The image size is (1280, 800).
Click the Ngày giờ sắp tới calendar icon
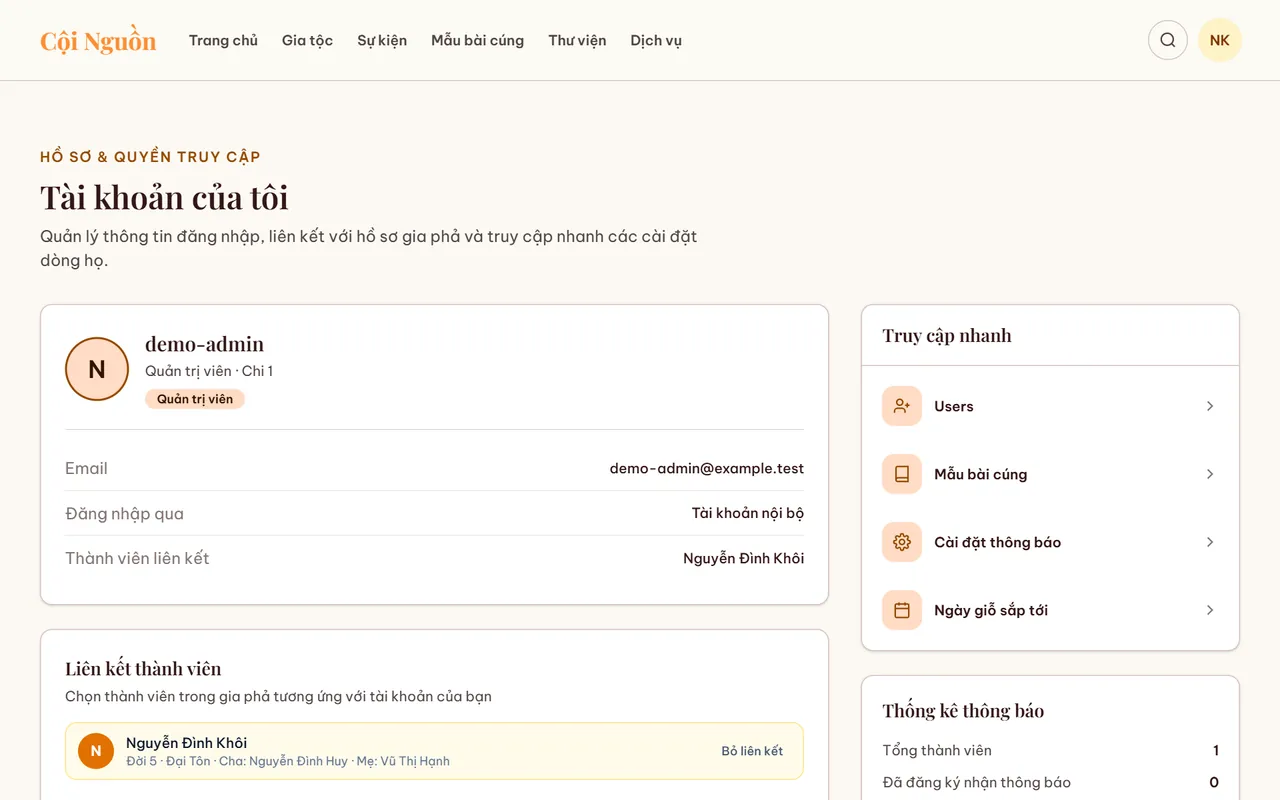point(902,610)
